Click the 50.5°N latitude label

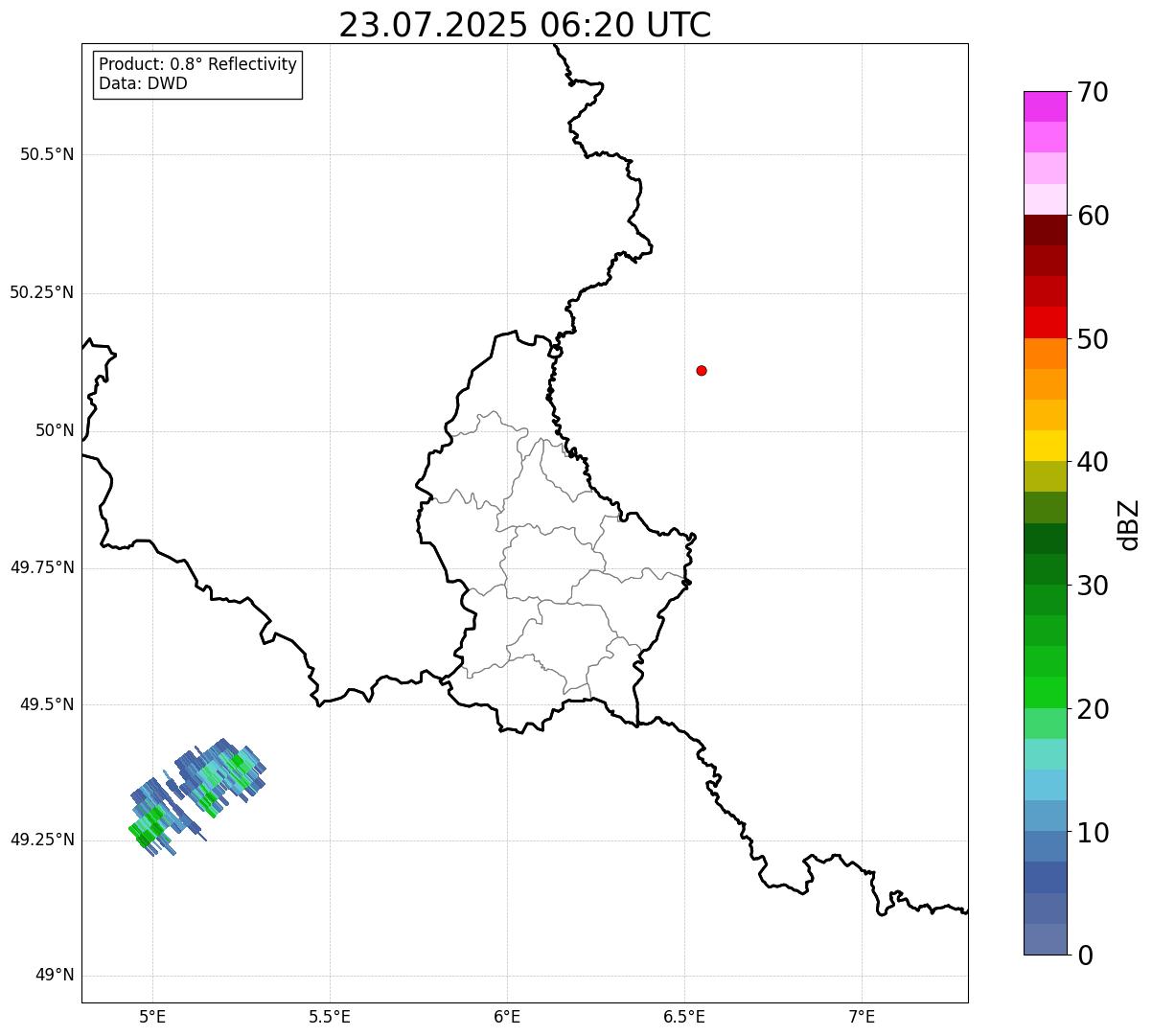47,154
